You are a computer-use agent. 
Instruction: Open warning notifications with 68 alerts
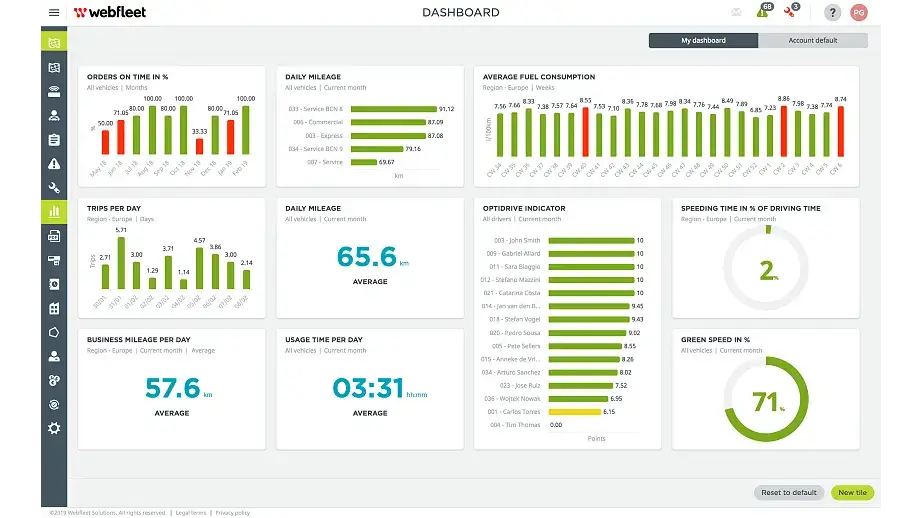click(763, 12)
